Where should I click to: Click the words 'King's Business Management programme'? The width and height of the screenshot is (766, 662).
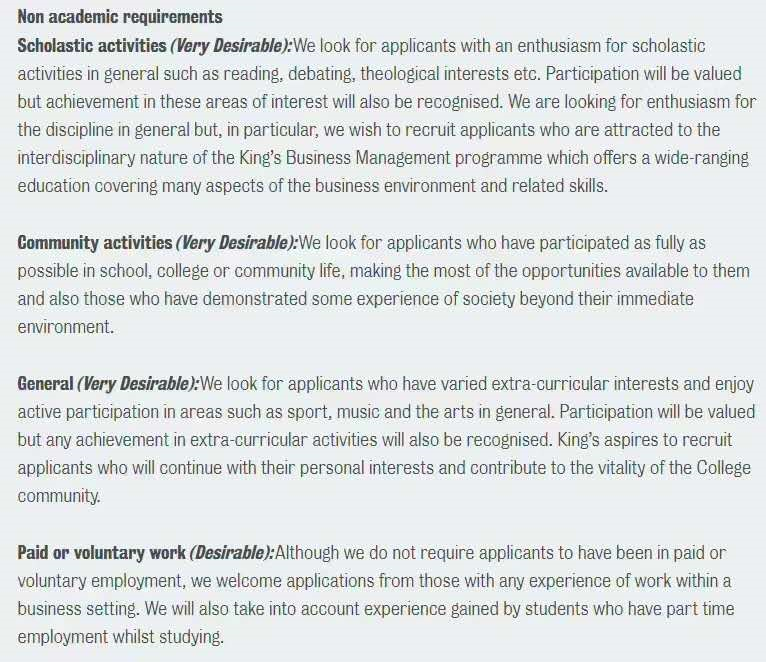pyautogui.click(x=390, y=158)
